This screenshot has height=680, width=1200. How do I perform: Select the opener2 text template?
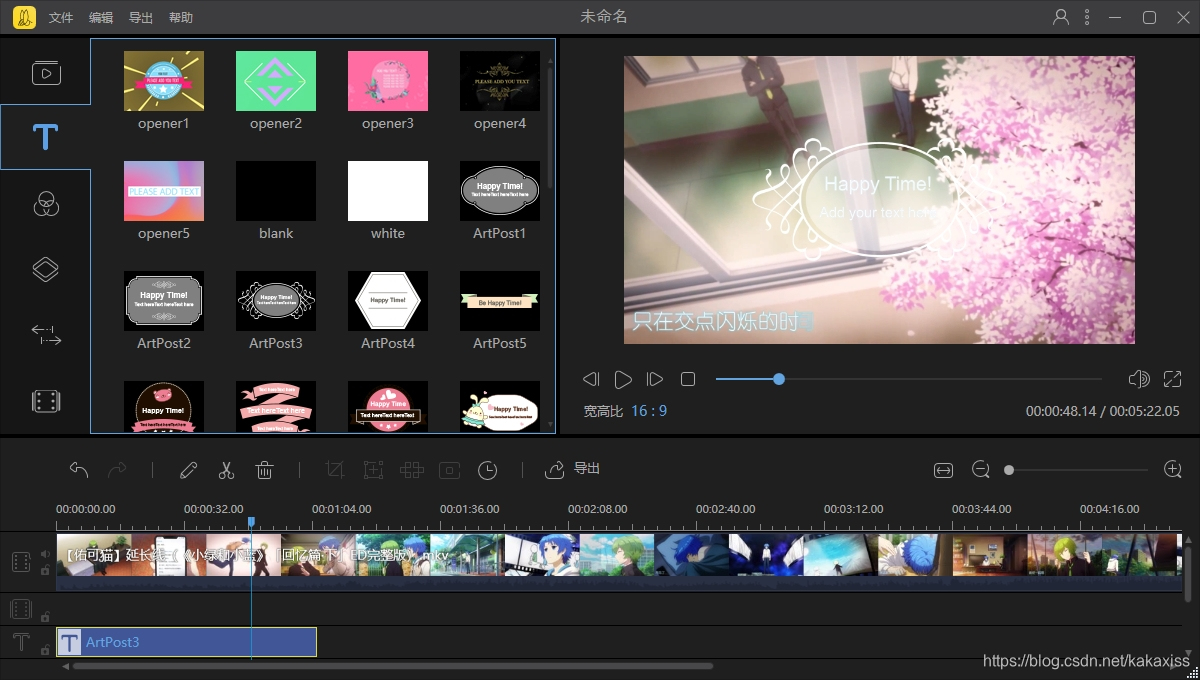coord(276,81)
